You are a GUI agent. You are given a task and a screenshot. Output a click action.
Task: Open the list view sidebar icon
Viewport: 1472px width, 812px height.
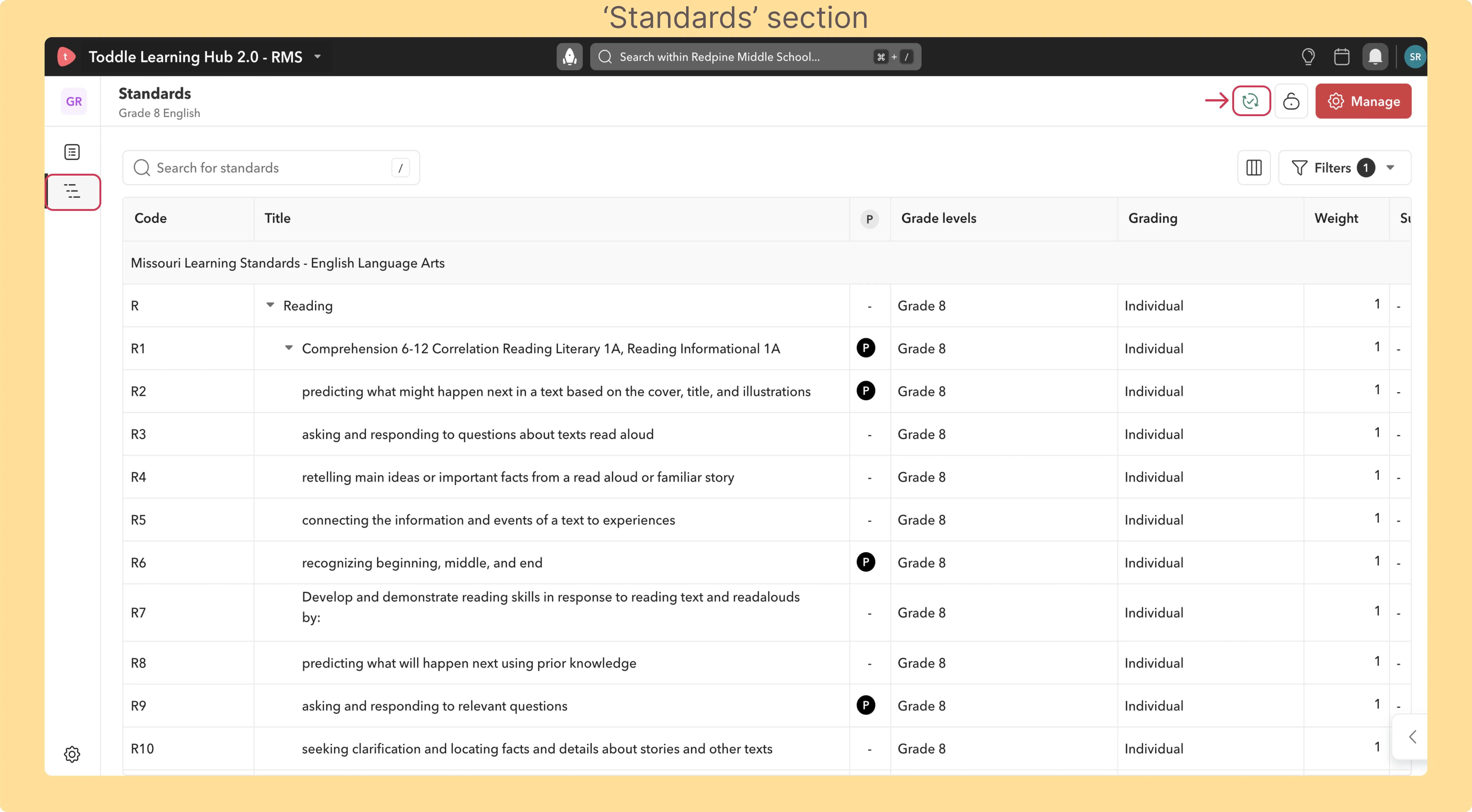(72, 152)
